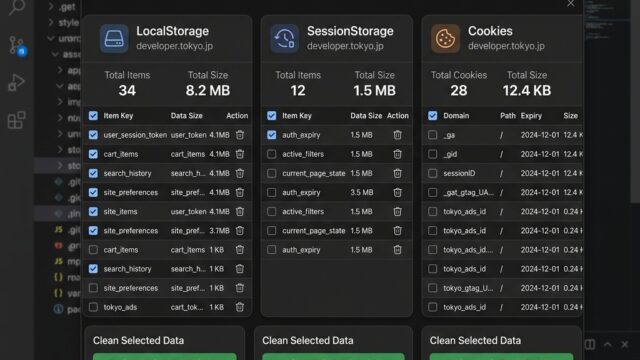Open Source Control in the activity bar
The height and width of the screenshot is (360, 640).
(x=17, y=46)
